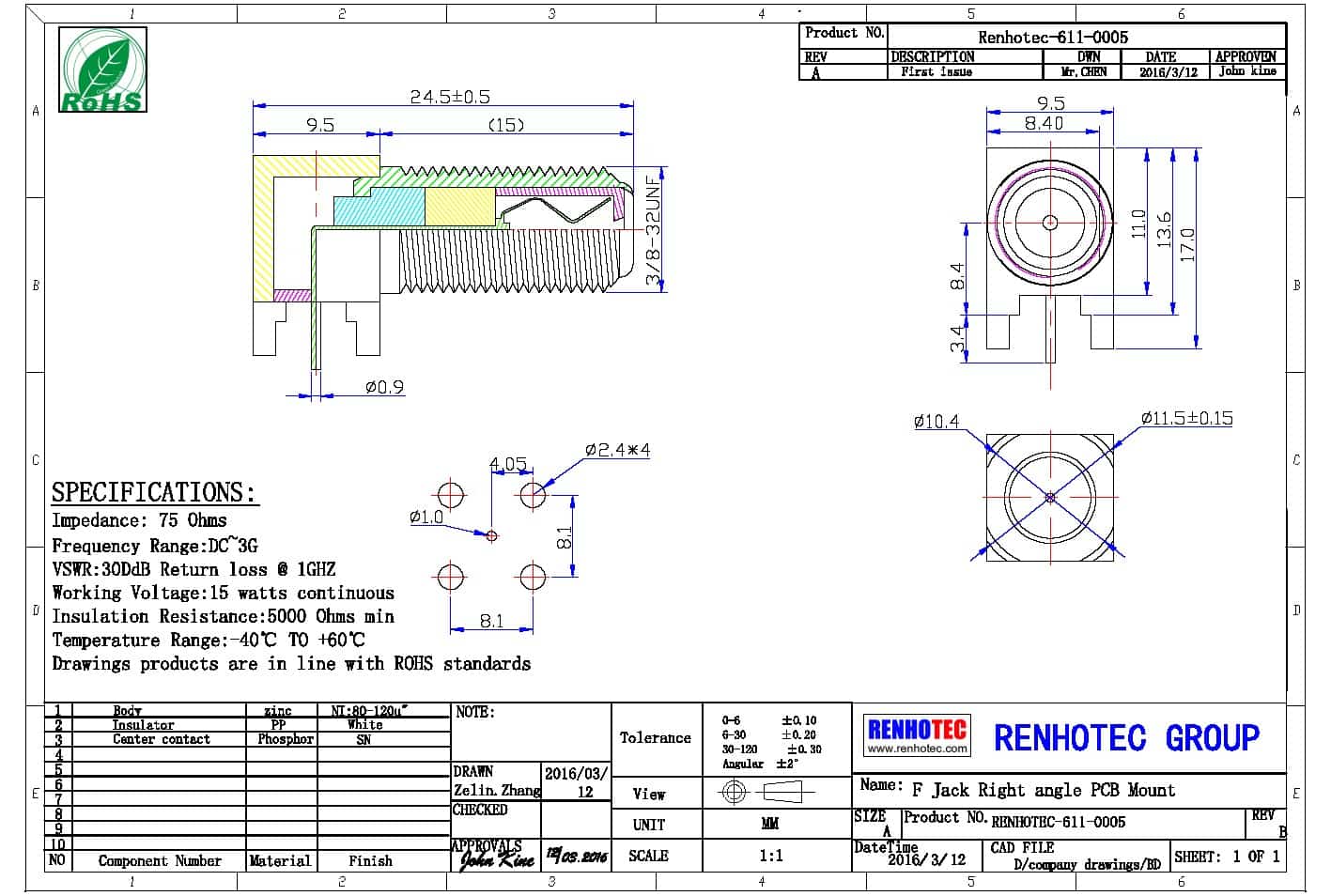Select the Ø2.4*4 hole callout
Image resolution: width=1331 pixels, height=896 pixels.
pos(617,450)
